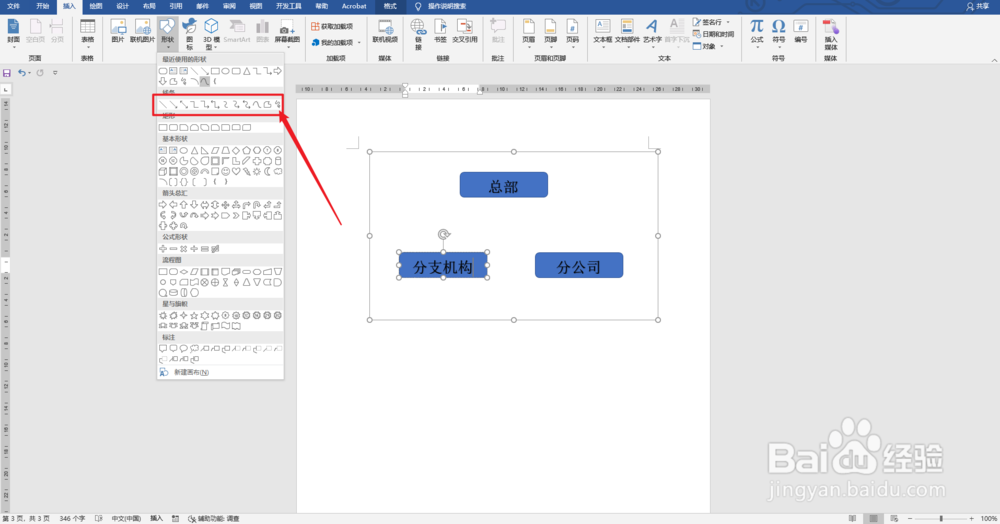Select the first rectangle under 矩形

point(163,127)
